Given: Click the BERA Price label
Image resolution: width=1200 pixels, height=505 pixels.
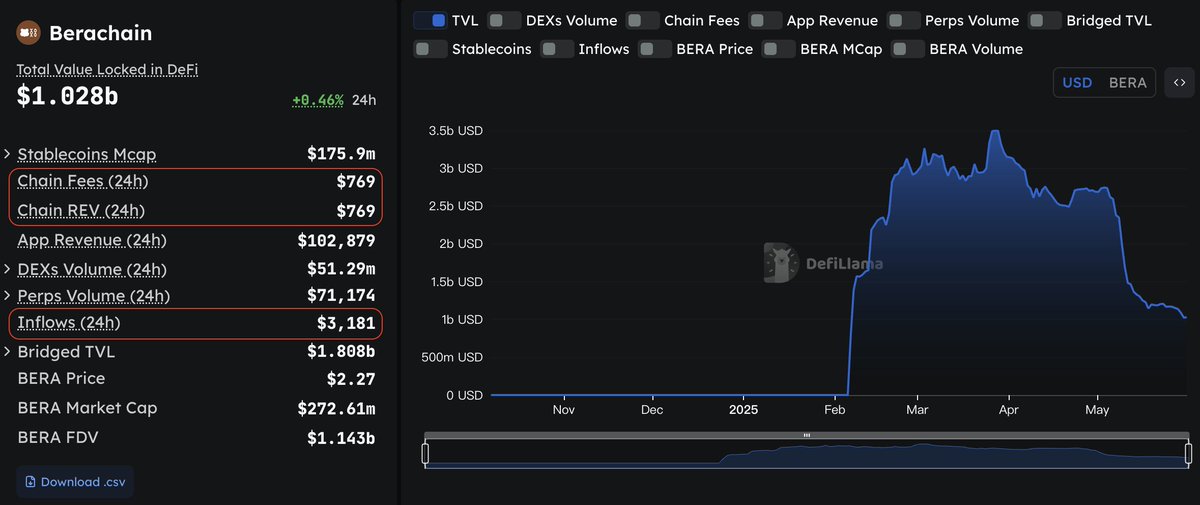Looking at the screenshot, I should pyautogui.click(x=61, y=378).
